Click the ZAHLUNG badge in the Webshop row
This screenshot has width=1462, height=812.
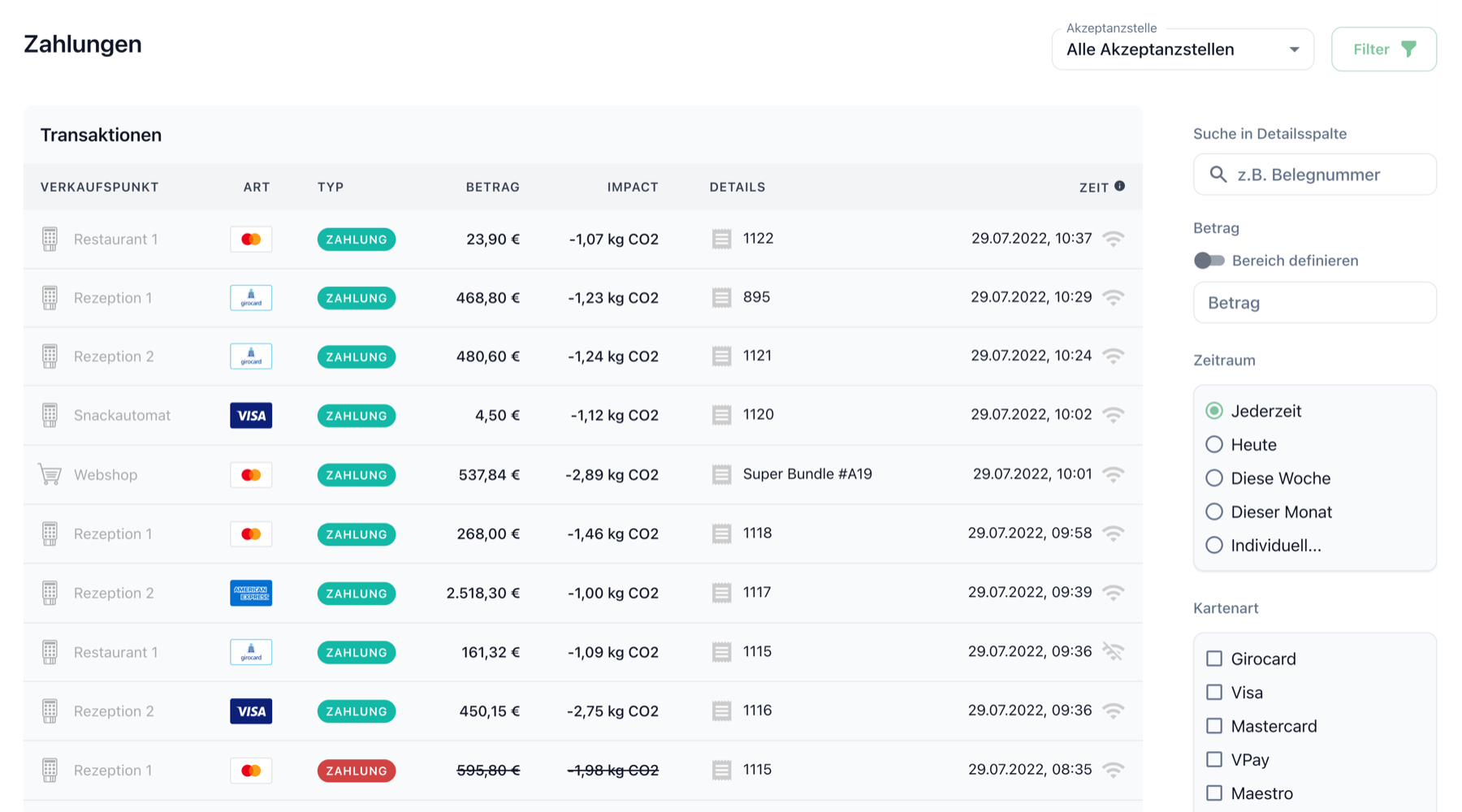tap(357, 475)
